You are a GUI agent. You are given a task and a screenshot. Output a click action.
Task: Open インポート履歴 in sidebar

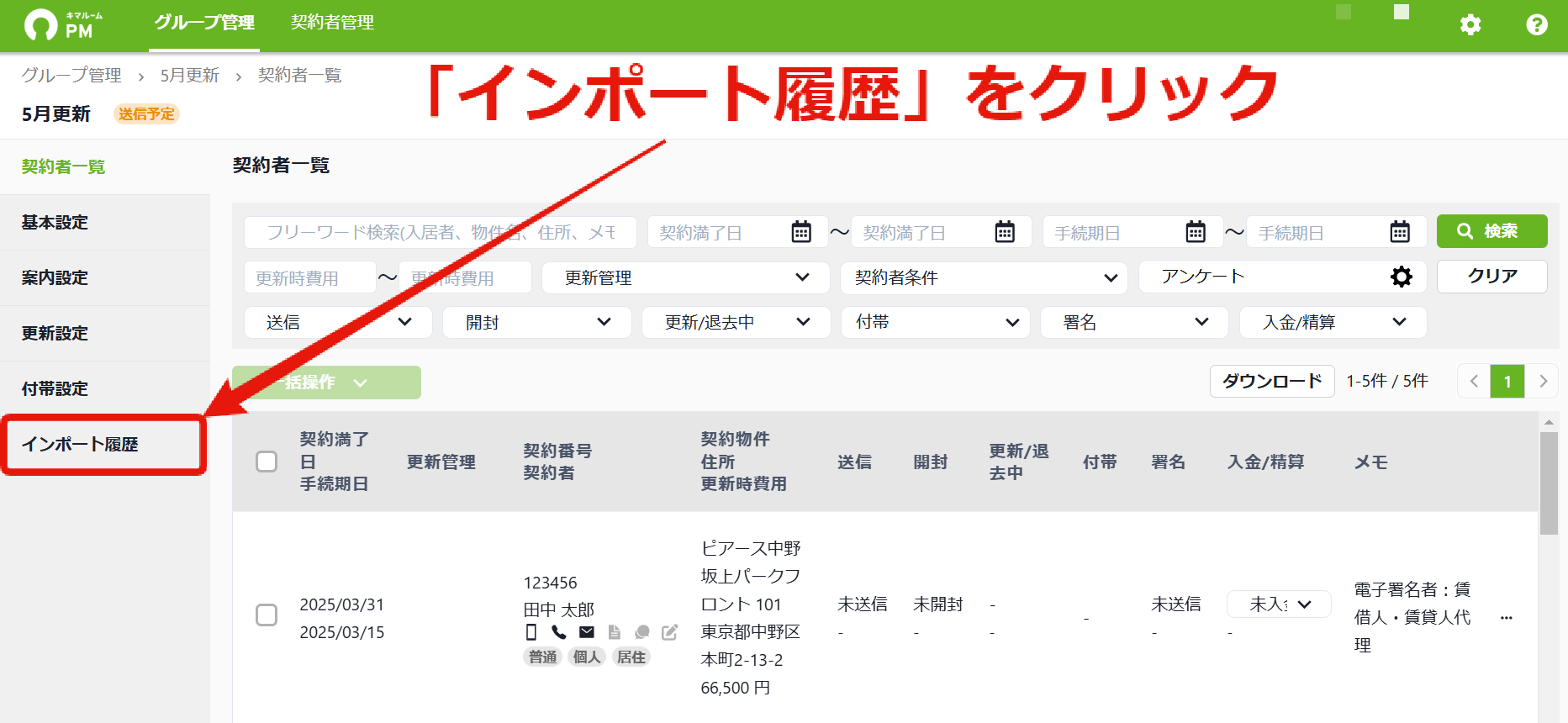click(104, 444)
